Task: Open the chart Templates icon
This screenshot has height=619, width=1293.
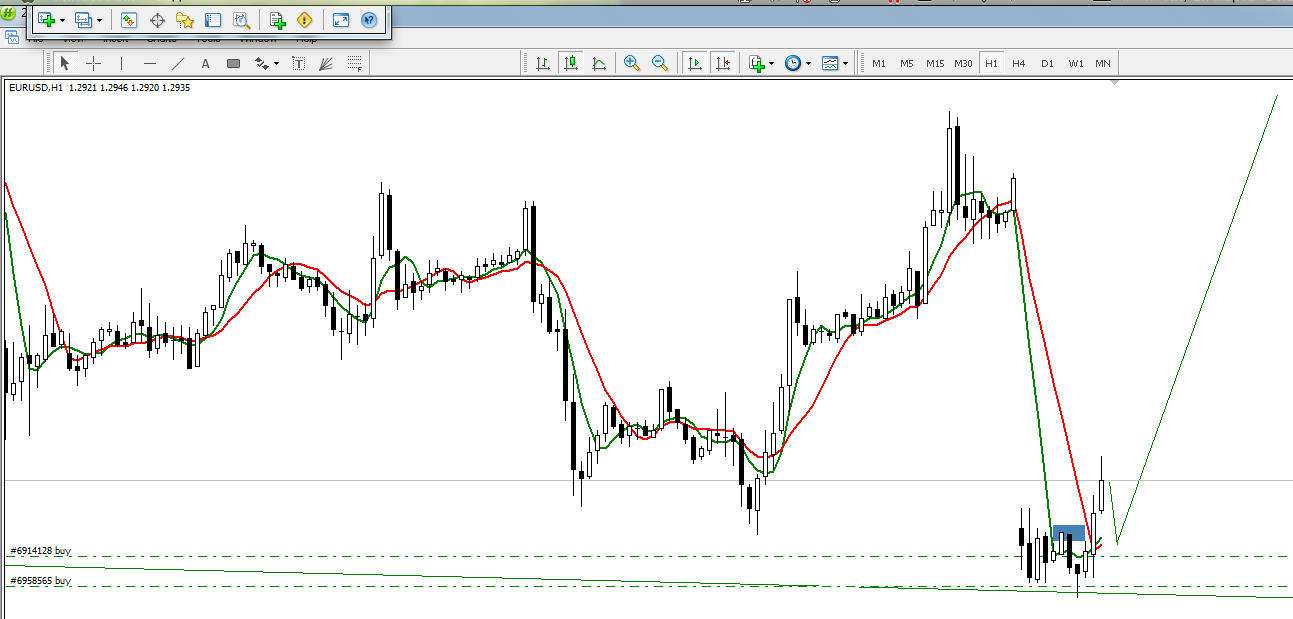Action: coord(830,63)
